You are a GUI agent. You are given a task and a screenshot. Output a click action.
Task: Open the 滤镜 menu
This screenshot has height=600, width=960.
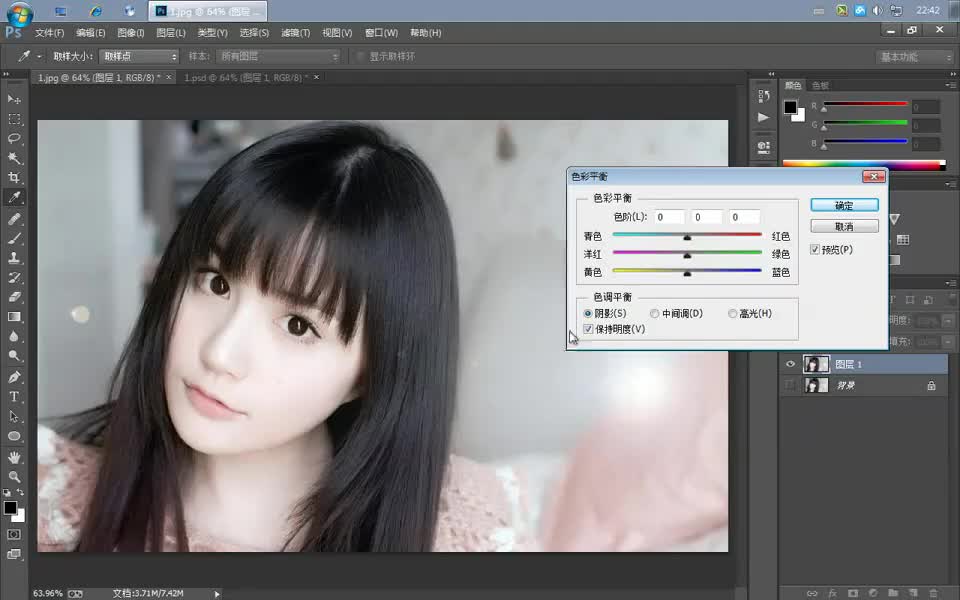(x=295, y=32)
